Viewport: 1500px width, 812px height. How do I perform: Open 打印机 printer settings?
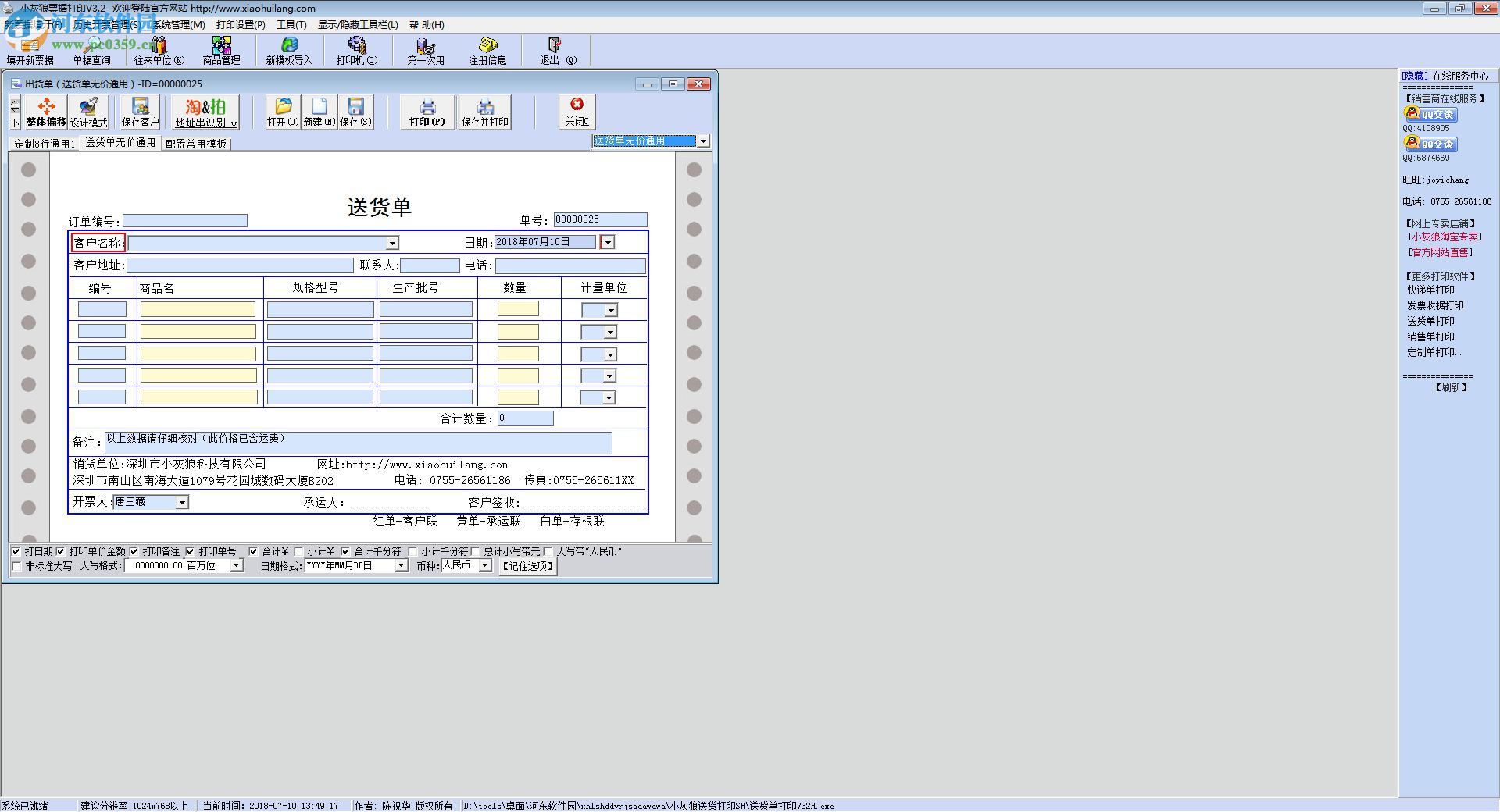coord(357,52)
